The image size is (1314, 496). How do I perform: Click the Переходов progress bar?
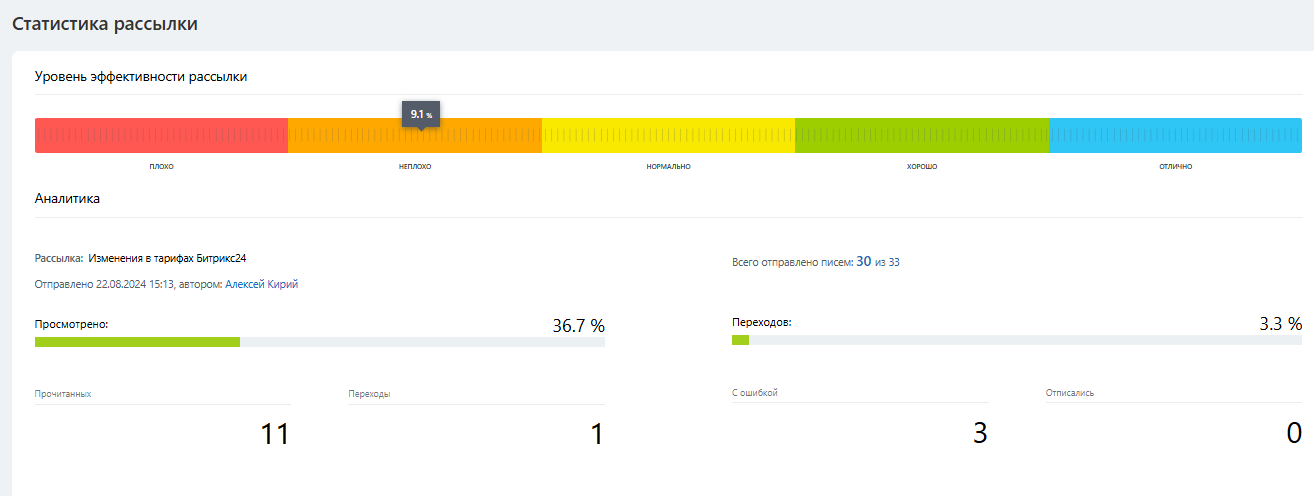tap(740, 341)
